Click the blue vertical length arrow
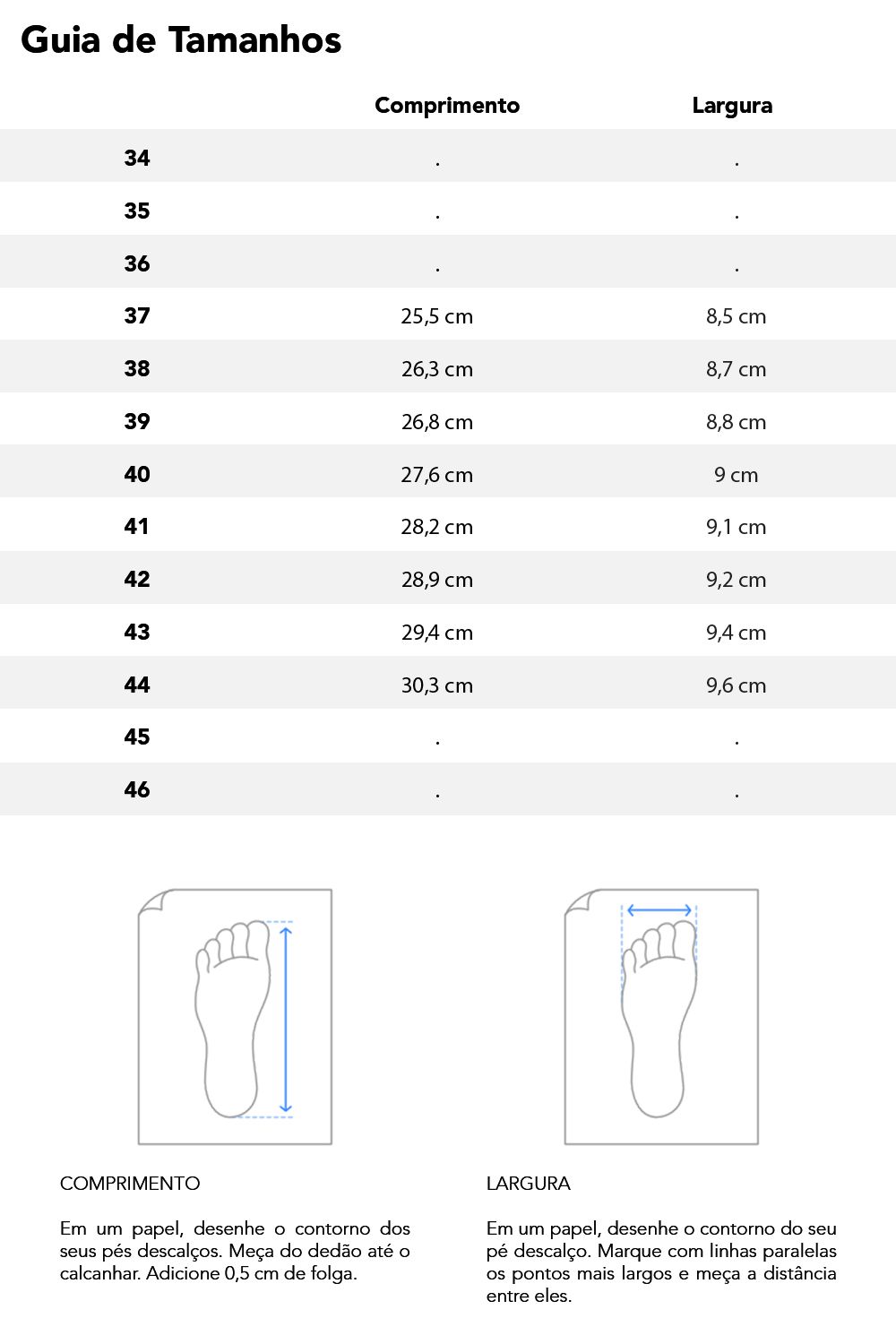The image size is (896, 1344). [286, 1019]
